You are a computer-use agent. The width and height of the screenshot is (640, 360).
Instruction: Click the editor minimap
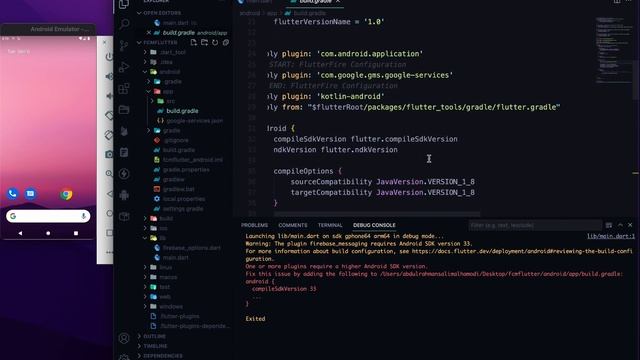(613, 49)
